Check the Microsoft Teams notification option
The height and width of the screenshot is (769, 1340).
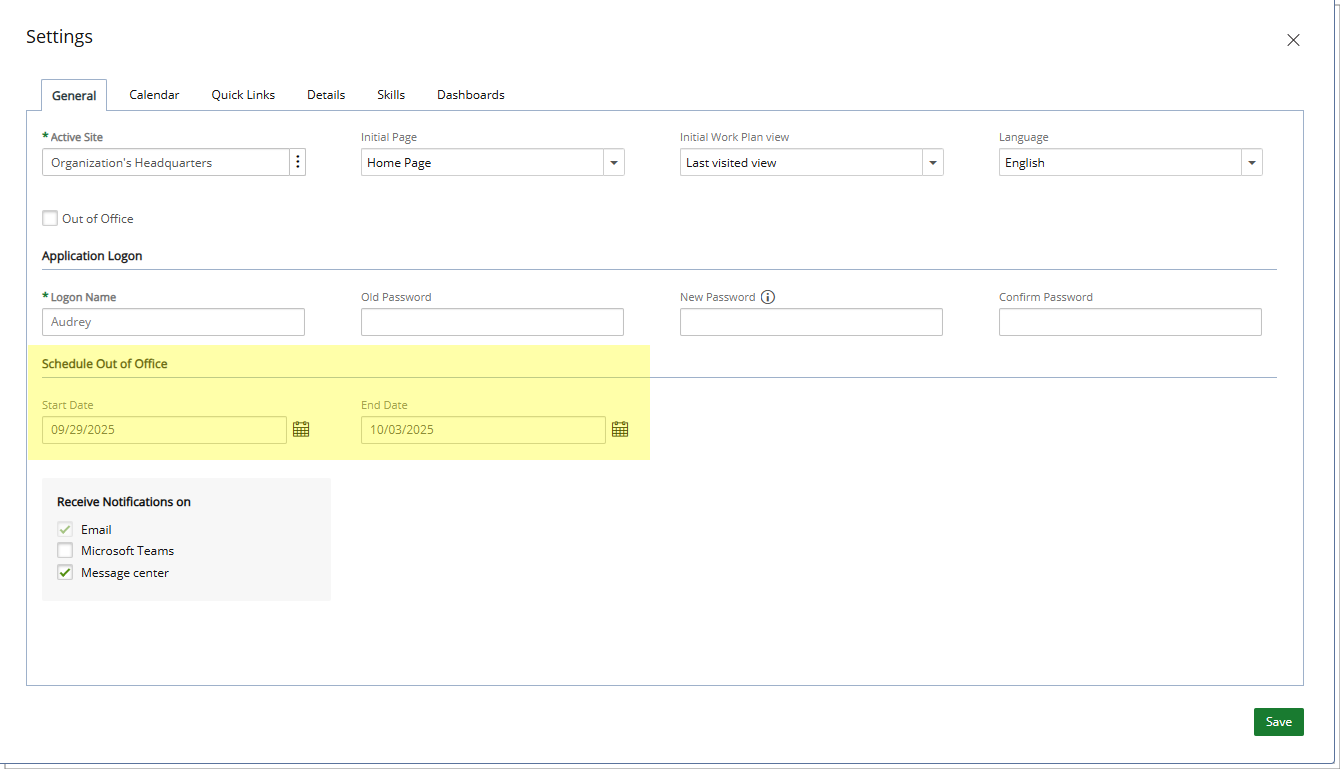coord(64,550)
